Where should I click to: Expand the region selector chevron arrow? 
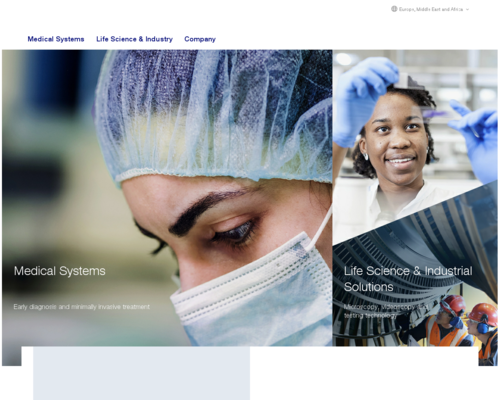(467, 9)
